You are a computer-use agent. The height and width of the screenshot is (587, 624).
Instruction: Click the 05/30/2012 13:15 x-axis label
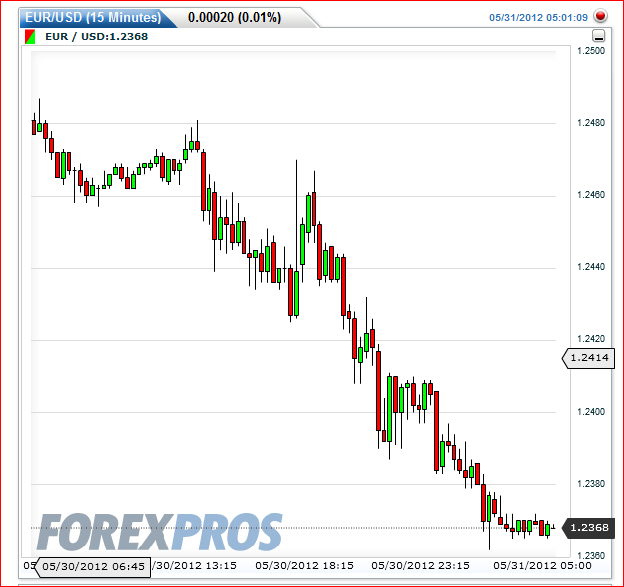click(194, 566)
